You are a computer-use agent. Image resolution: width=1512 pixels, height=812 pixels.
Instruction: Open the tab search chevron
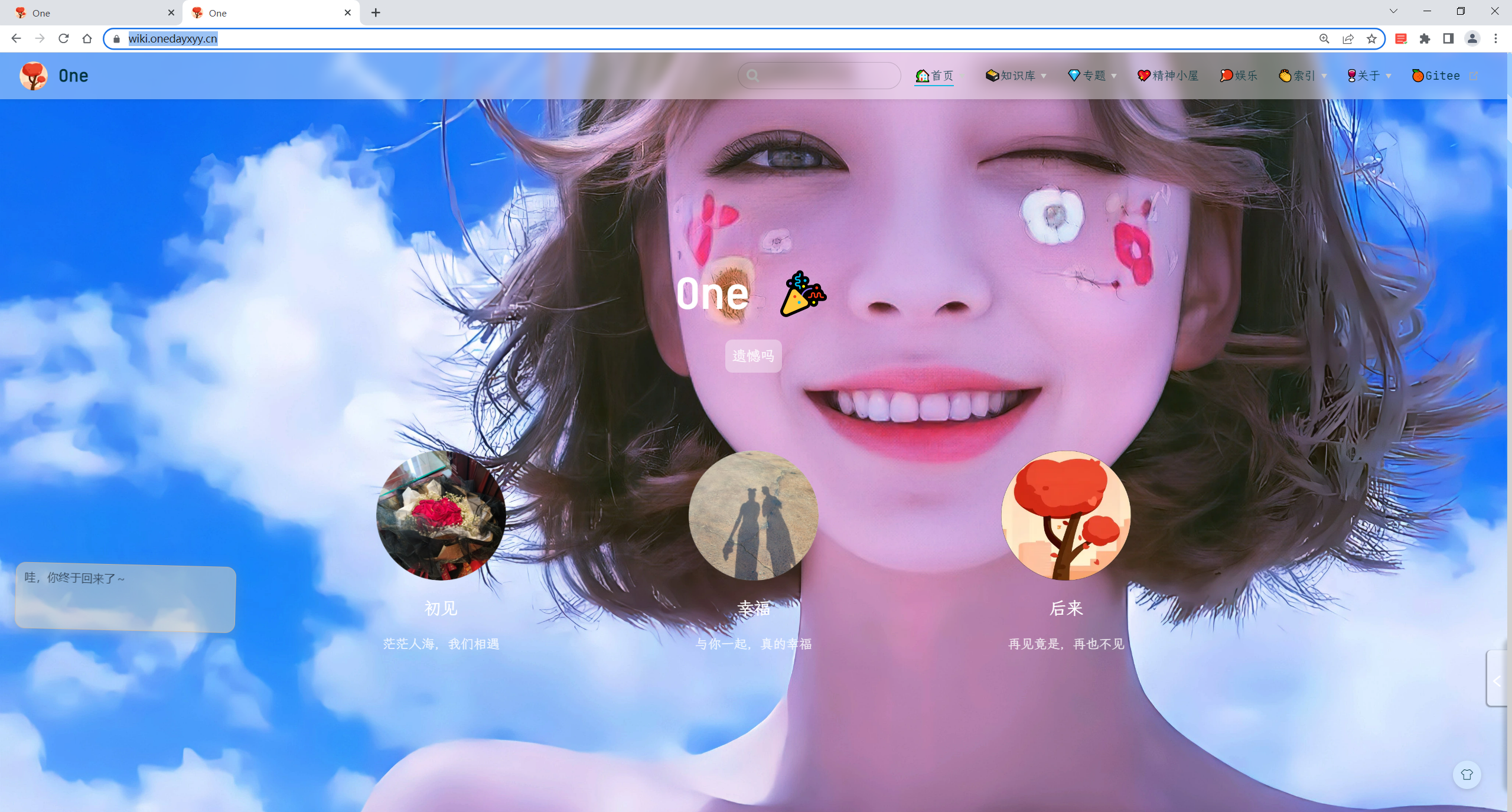[1393, 11]
